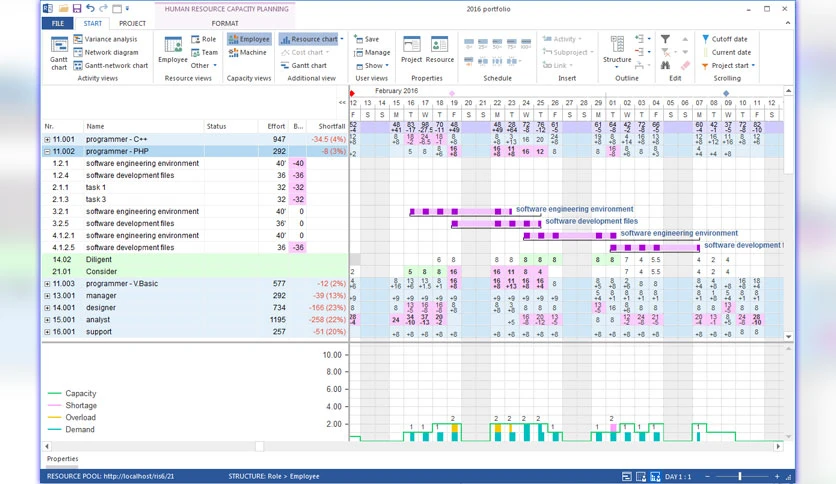Click the zoom in plus in status bar

[x=777, y=477]
